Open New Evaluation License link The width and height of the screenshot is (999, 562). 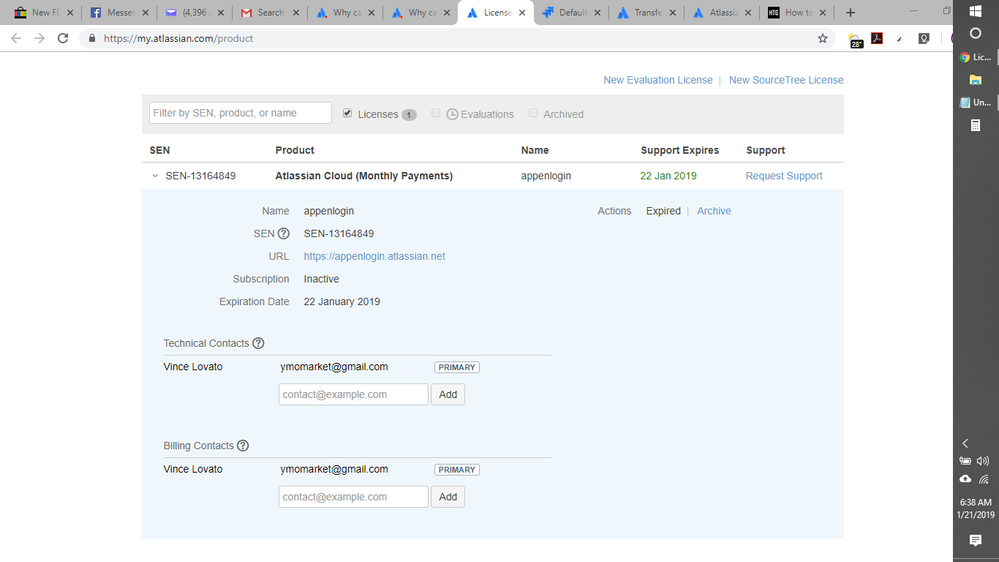(658, 80)
